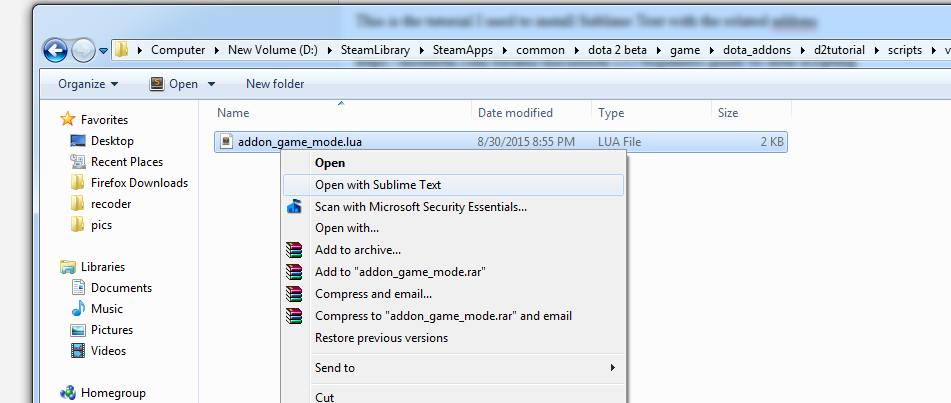Click the Libraries icon in sidebar
The image size is (951, 403).
click(x=68, y=266)
